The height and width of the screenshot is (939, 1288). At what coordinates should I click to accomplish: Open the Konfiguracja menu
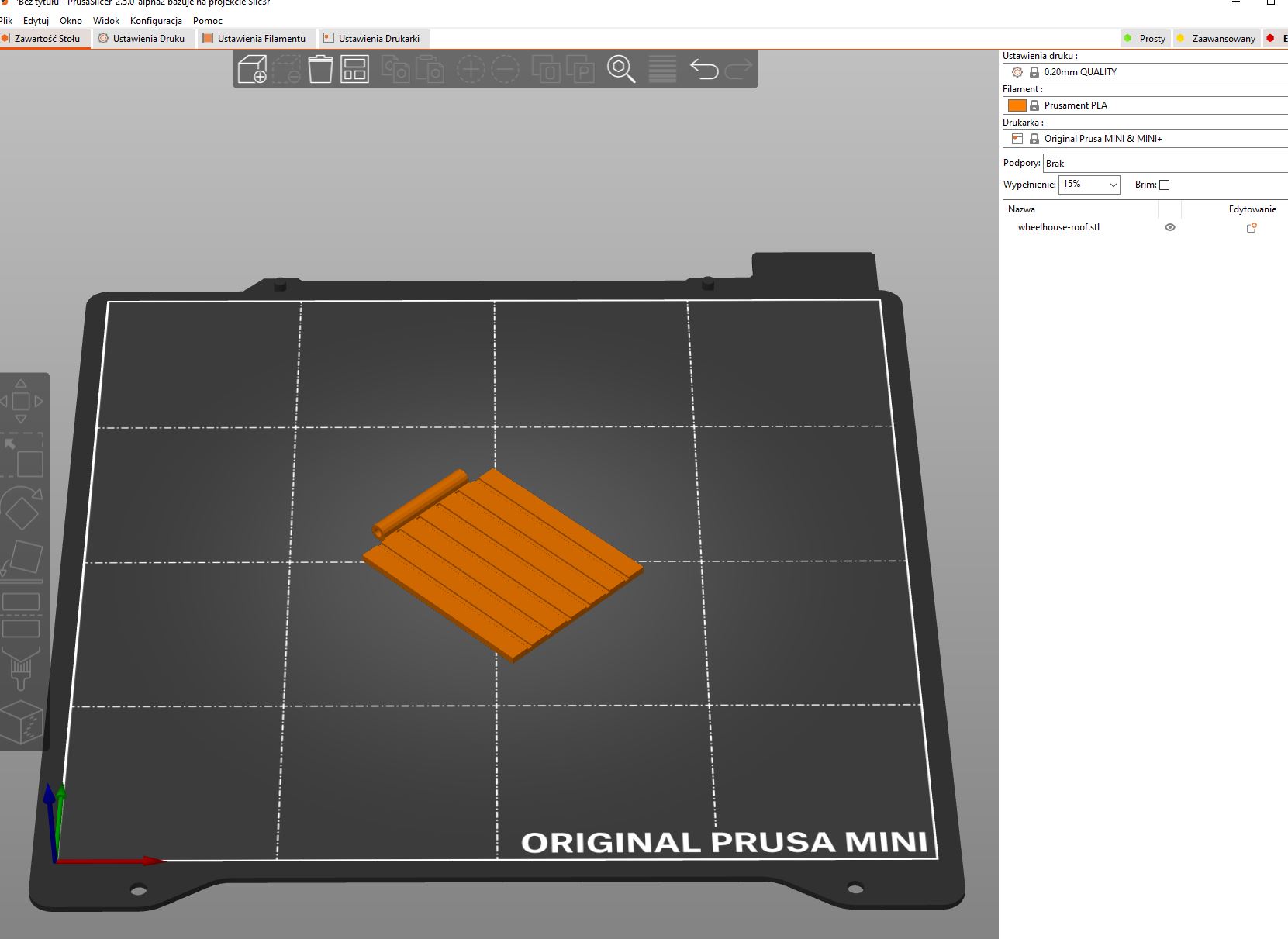(x=156, y=21)
